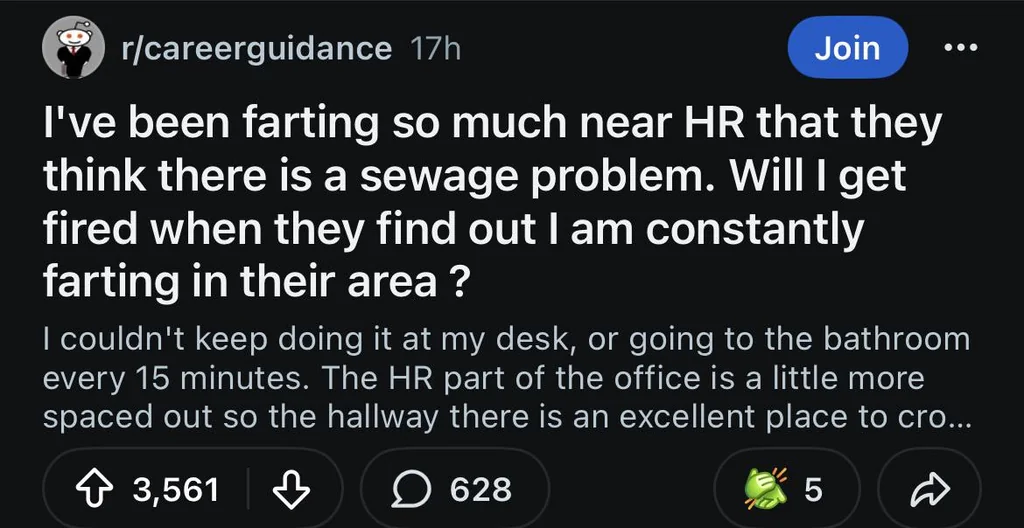
Task: Open the 628 comments count
Action: pos(480,489)
